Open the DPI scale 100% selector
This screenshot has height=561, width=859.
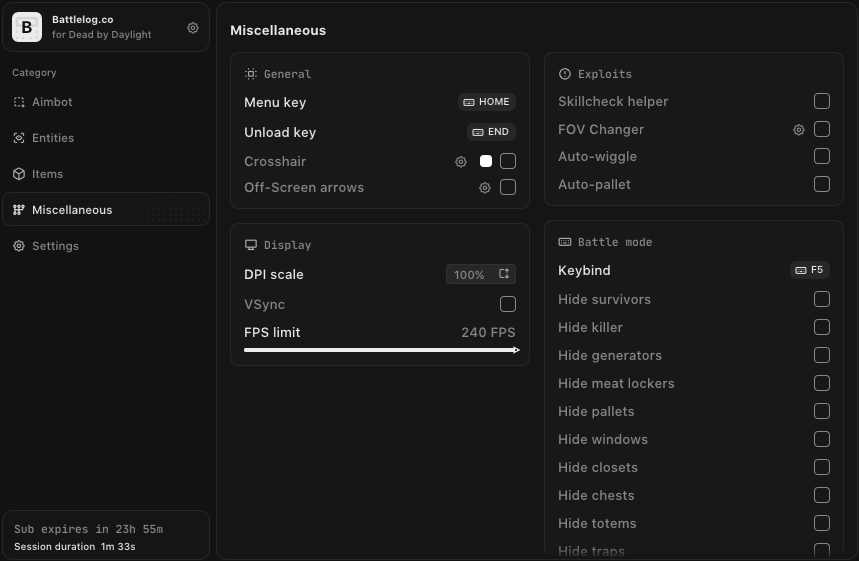[x=481, y=274]
